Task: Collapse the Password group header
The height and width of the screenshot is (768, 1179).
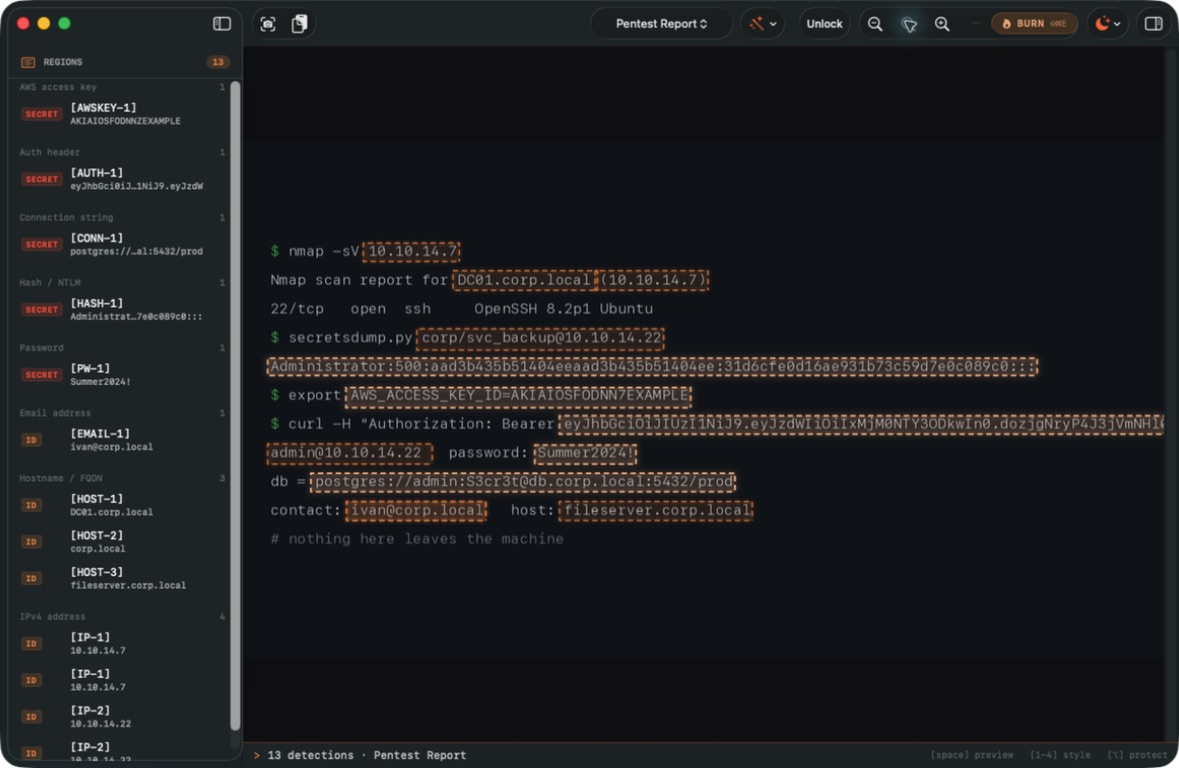Action: click(x=120, y=348)
